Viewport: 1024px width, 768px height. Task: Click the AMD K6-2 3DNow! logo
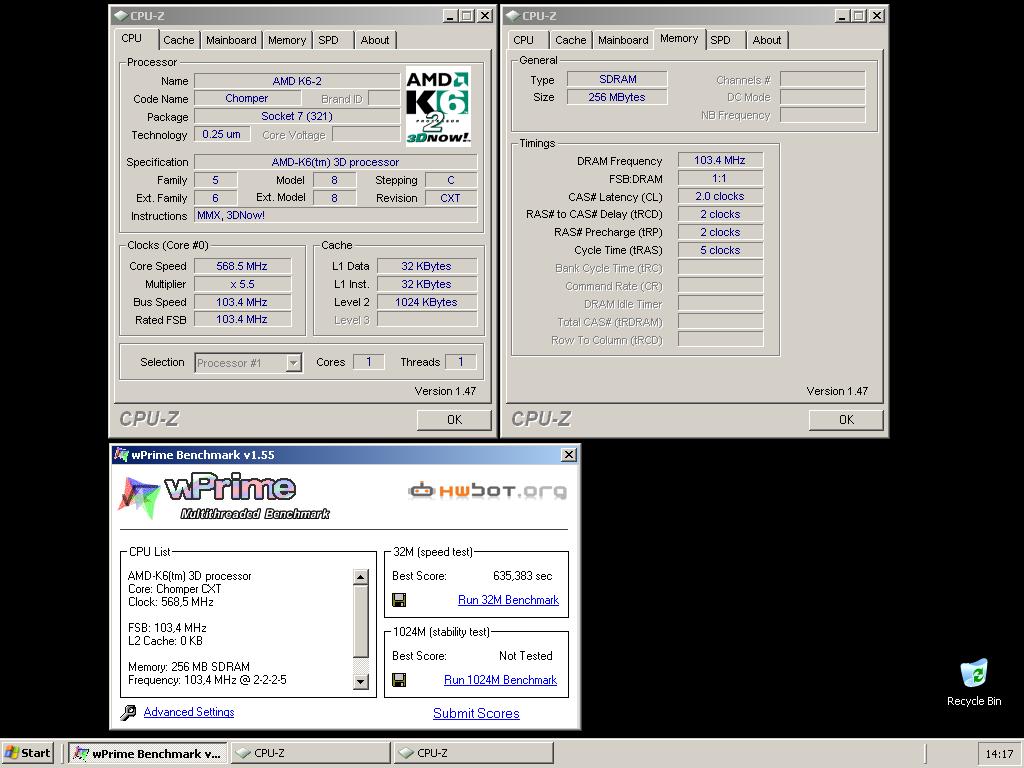tap(438, 106)
